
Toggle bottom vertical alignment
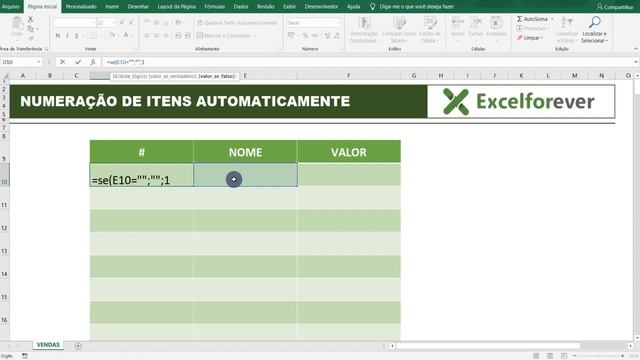pyautogui.click(x=166, y=23)
